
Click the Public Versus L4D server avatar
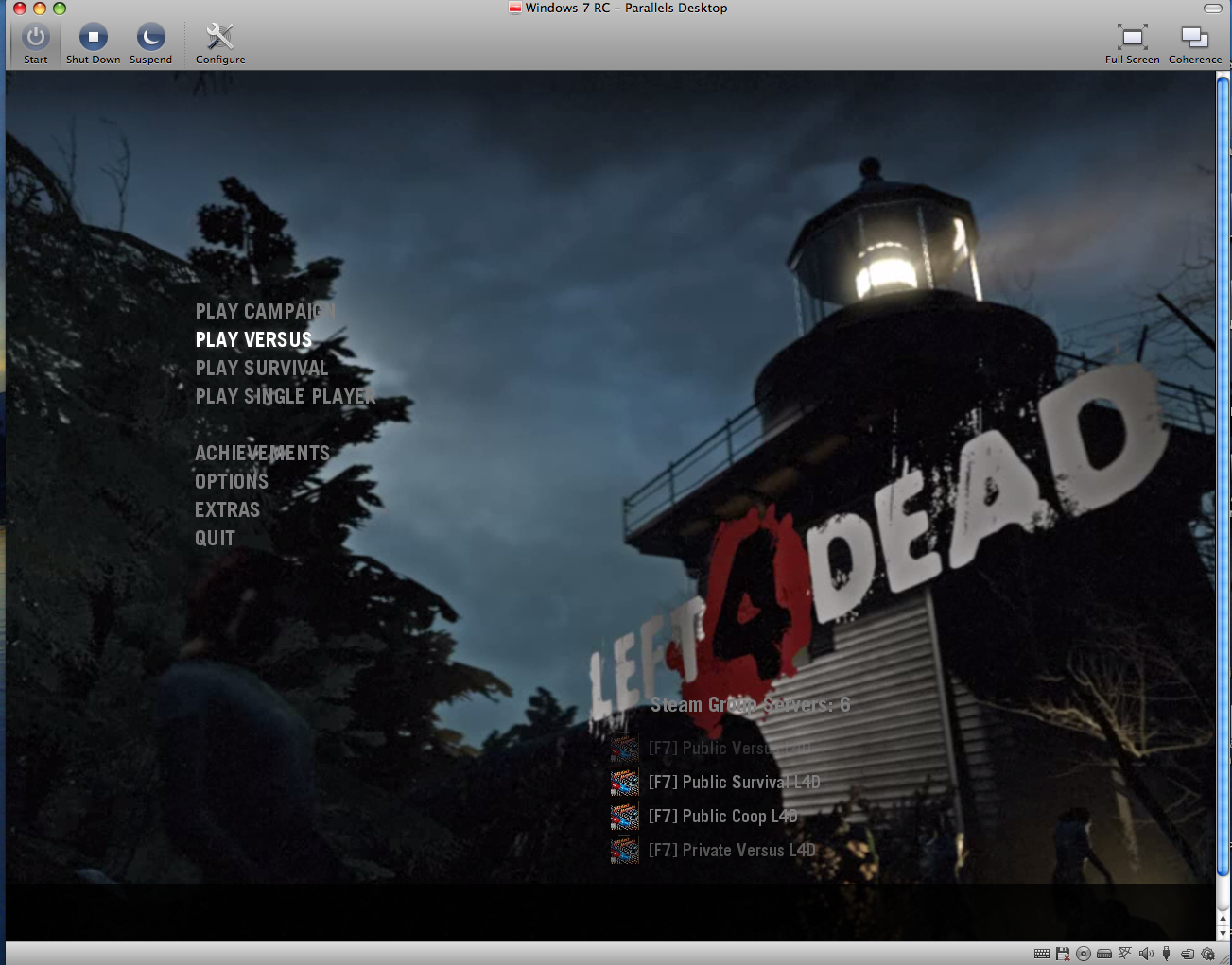tap(624, 749)
